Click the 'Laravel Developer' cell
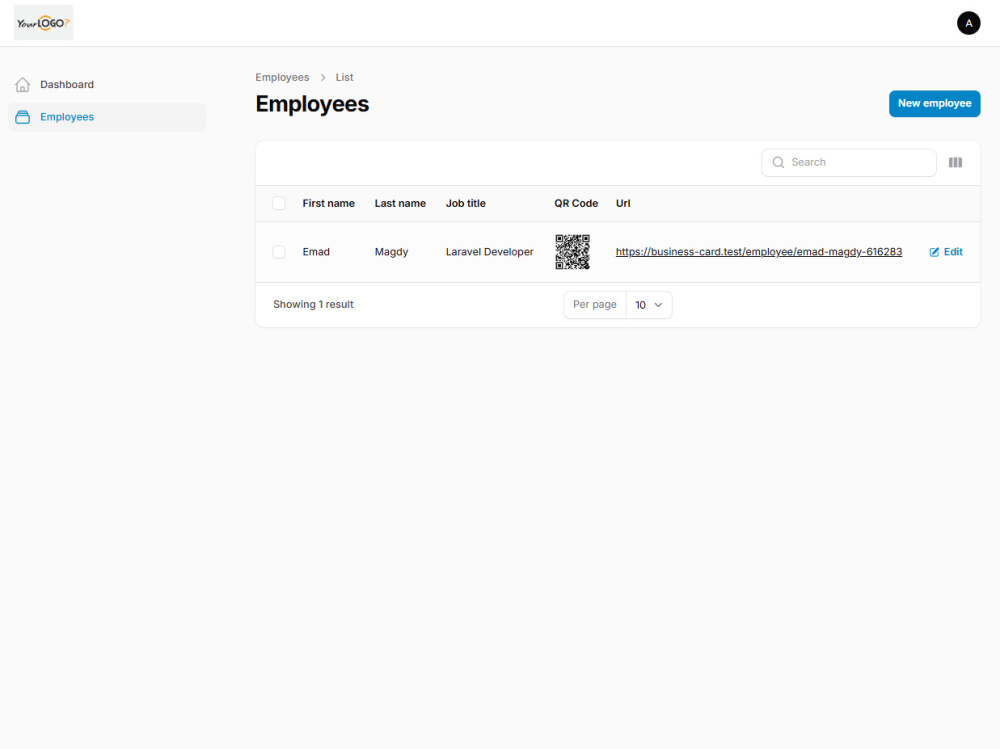Viewport: 1000px width, 749px height. (489, 252)
